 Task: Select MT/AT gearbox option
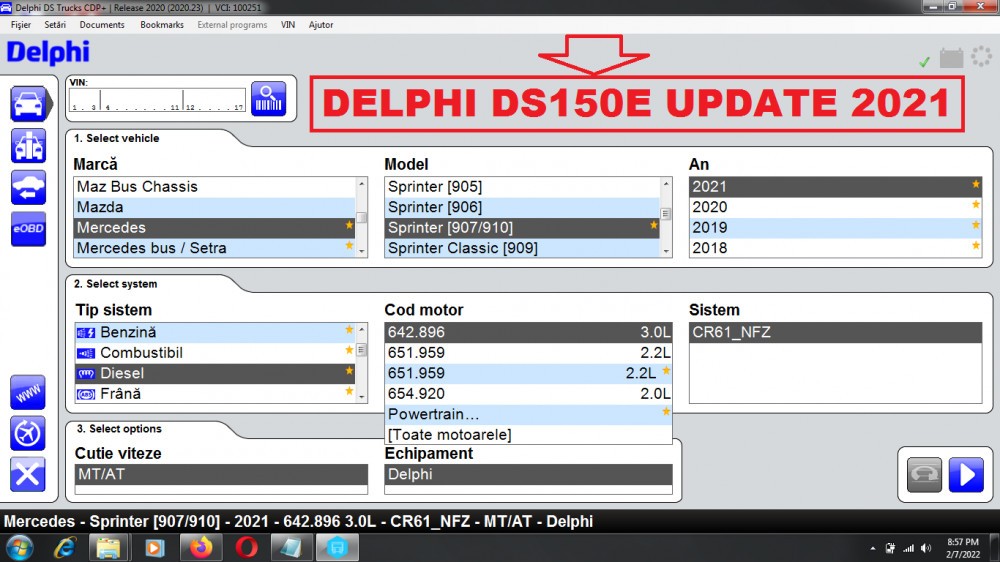pos(221,475)
